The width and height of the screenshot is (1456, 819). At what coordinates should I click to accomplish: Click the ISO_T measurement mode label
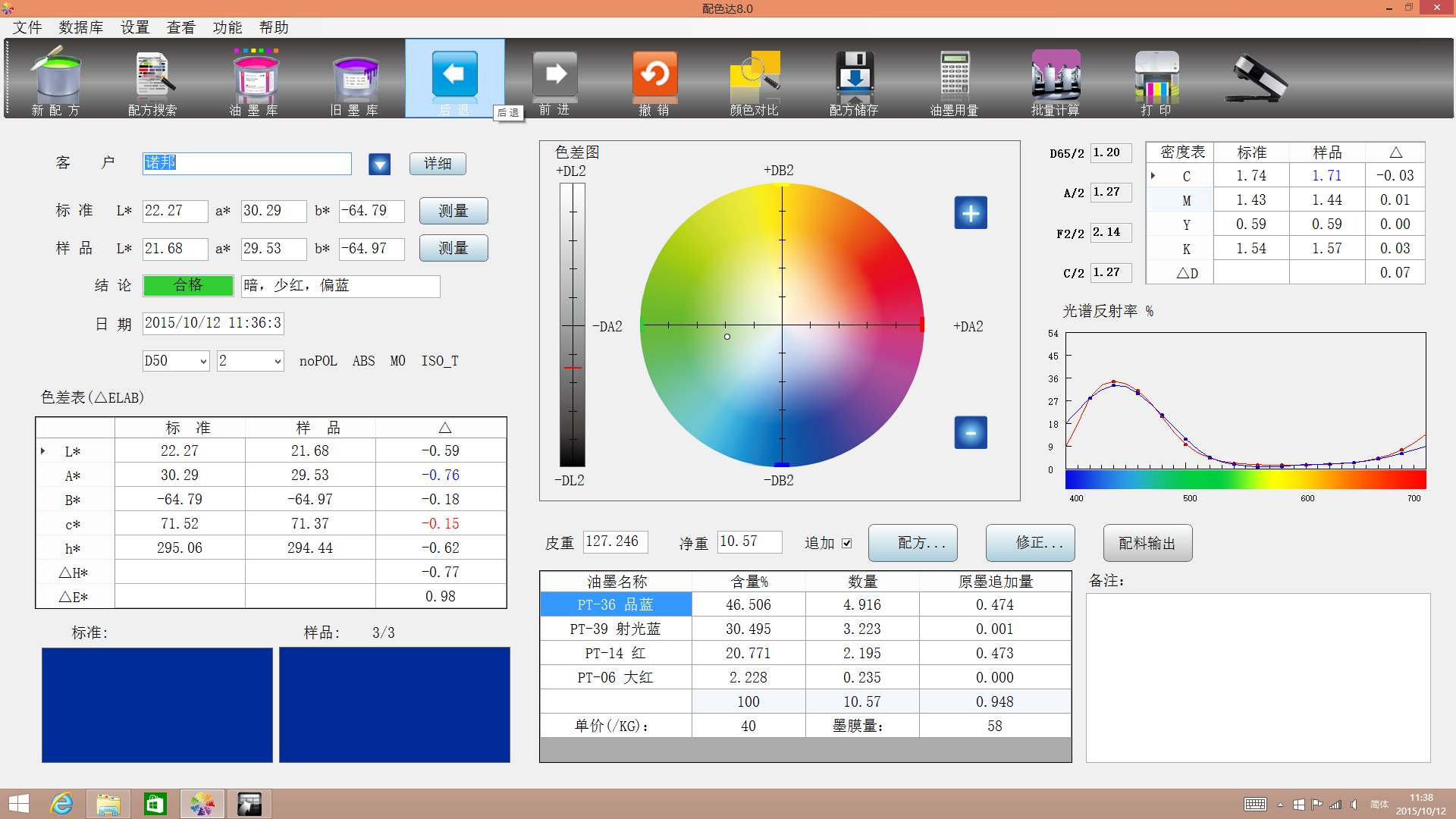pyautogui.click(x=440, y=362)
